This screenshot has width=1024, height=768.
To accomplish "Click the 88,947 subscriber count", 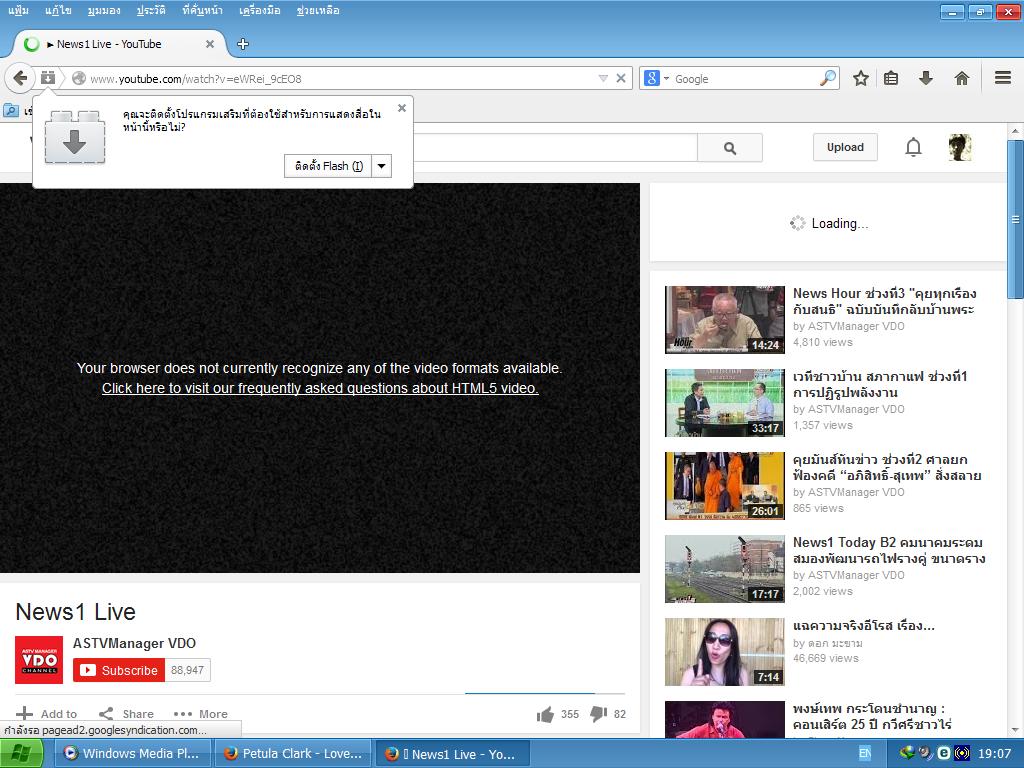I will pos(187,670).
